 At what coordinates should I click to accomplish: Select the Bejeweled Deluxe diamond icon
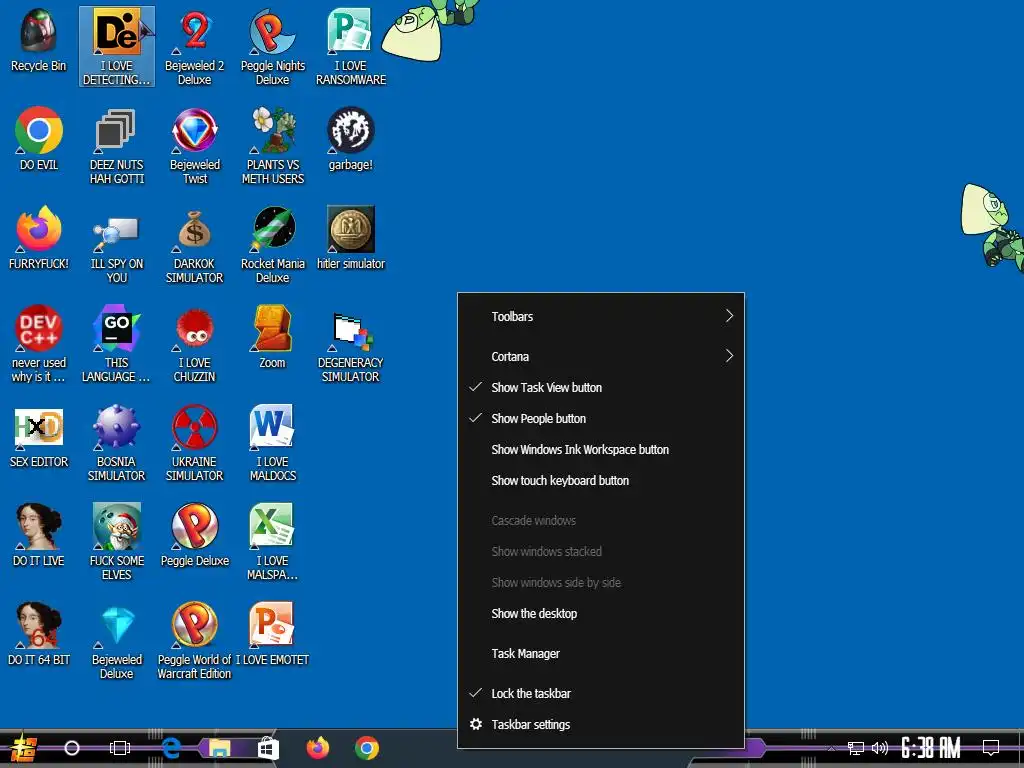(117, 641)
